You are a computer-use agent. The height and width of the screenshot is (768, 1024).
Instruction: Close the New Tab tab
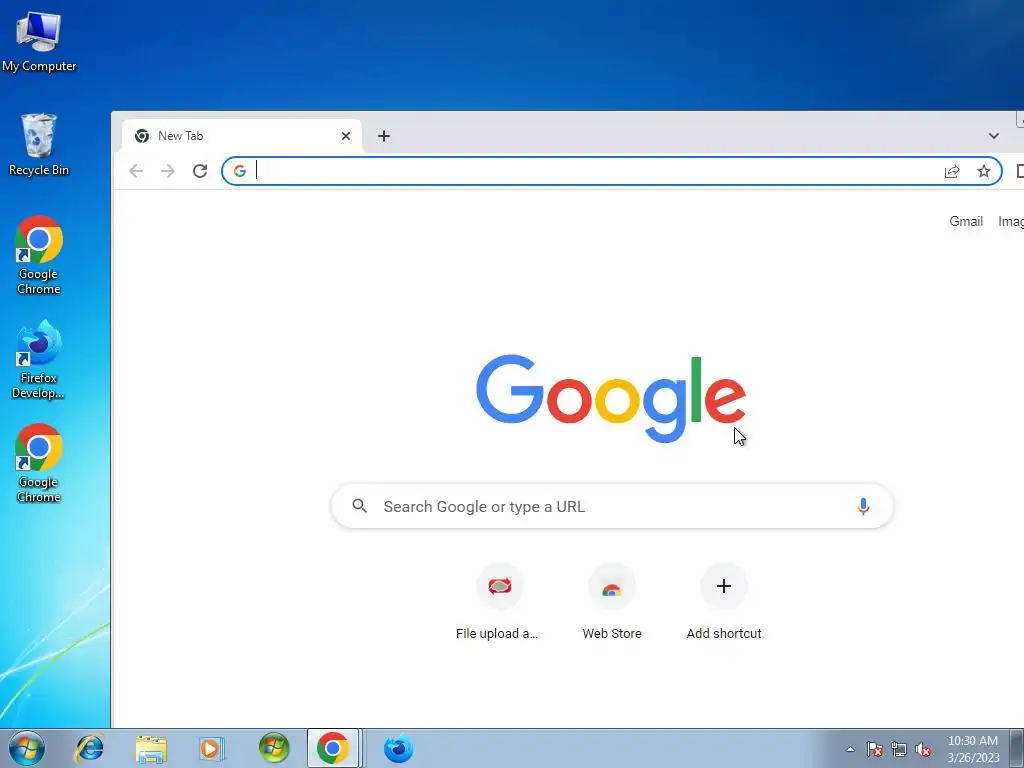click(x=346, y=136)
